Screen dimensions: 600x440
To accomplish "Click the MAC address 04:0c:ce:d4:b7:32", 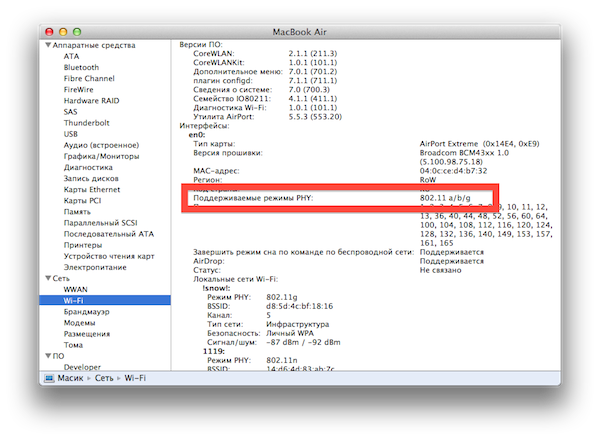I will tap(453, 171).
